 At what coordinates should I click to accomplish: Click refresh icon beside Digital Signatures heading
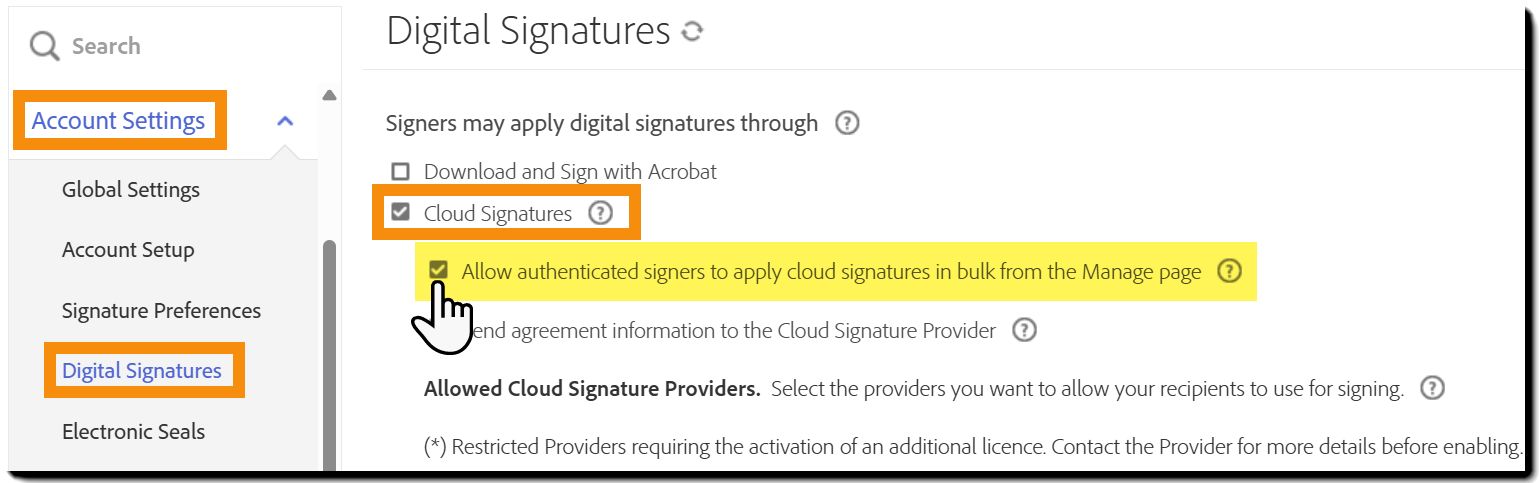pyautogui.click(x=691, y=32)
